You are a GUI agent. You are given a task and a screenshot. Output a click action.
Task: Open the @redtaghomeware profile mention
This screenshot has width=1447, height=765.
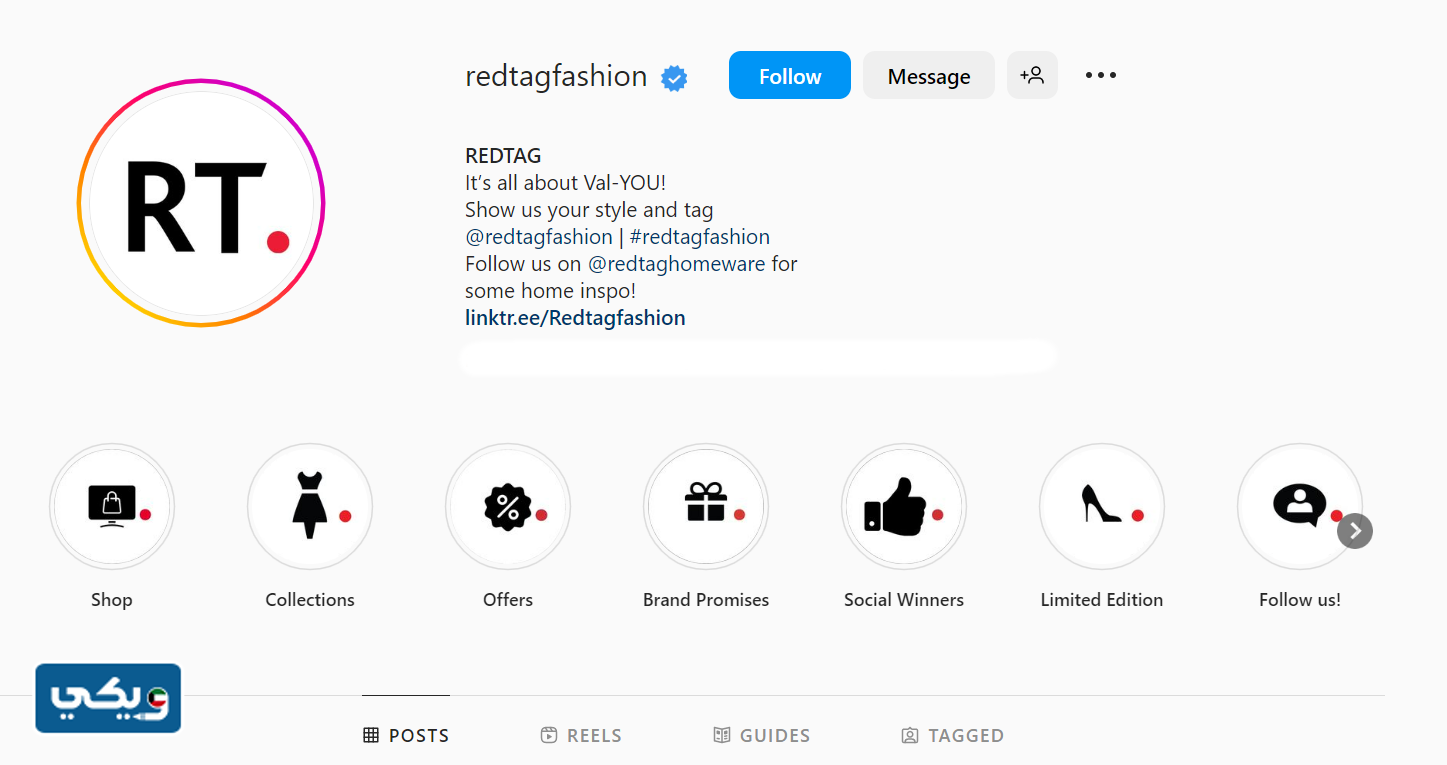(676, 264)
